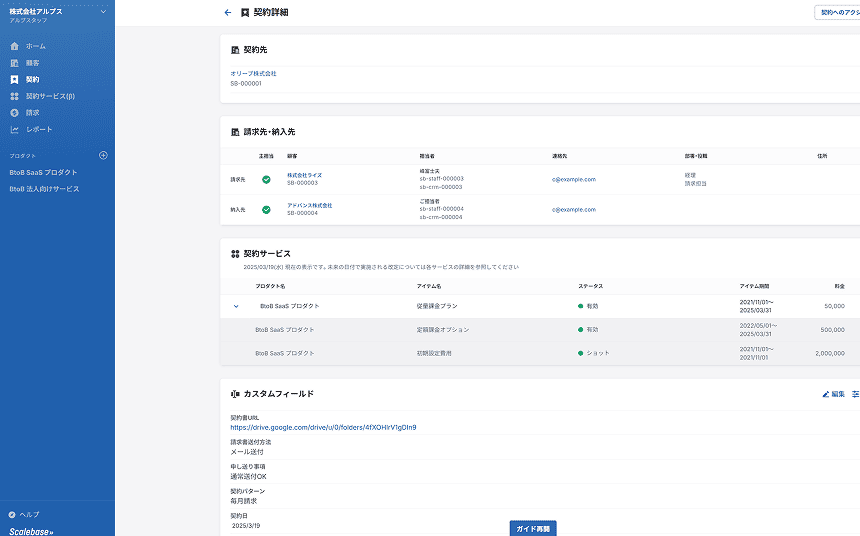Click the green check in the 請求先 row
This screenshot has height=536, width=860.
pyautogui.click(x=266, y=179)
